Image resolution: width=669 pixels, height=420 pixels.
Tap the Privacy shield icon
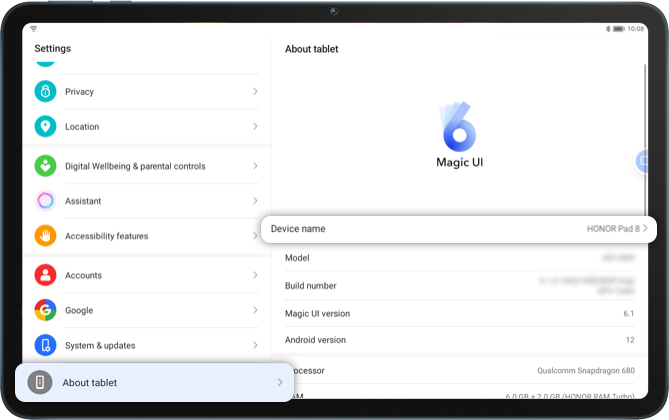[45, 92]
